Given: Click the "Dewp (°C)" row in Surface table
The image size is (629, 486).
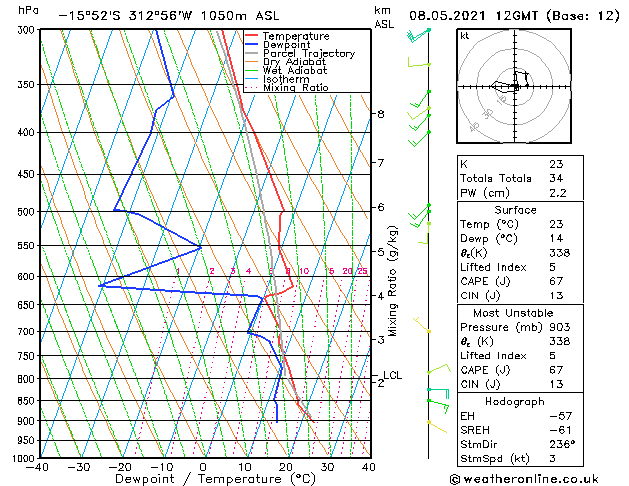Looking at the screenshot, I should [520, 239].
